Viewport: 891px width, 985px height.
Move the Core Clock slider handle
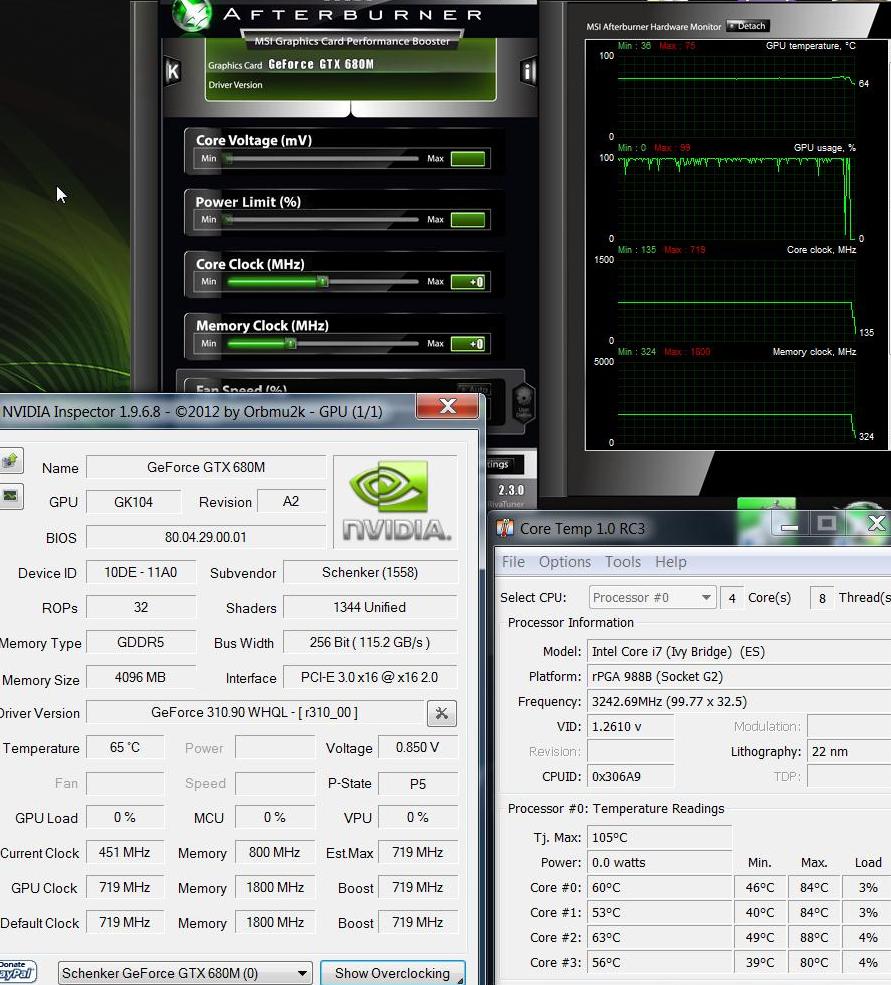(323, 281)
